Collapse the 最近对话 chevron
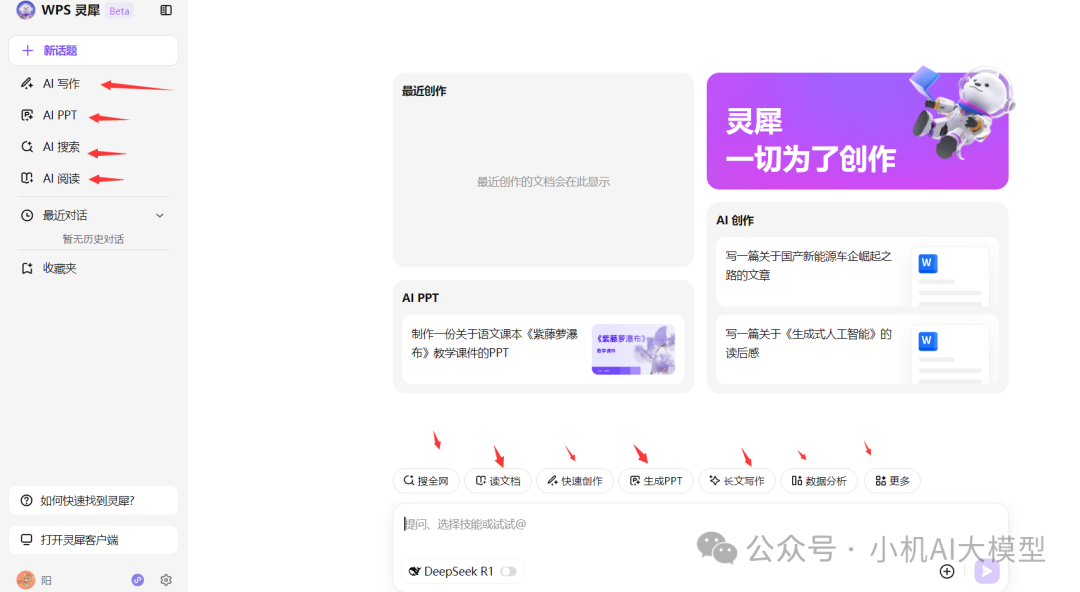 (160, 216)
